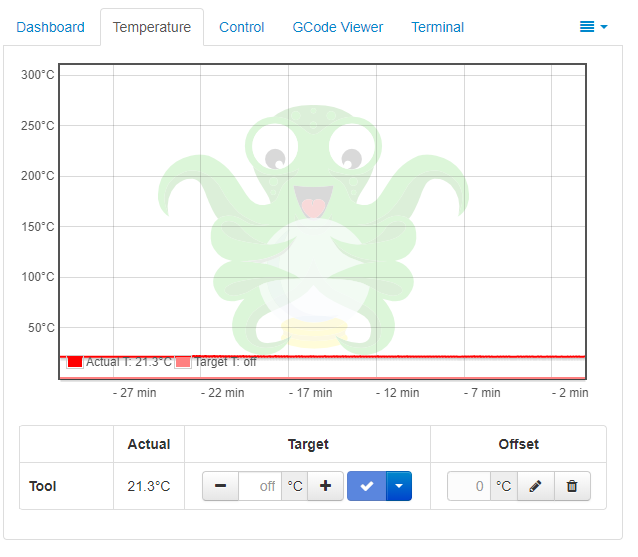Click the Actual T: 21.3°C legend label
638x557 pixels.
click(129, 362)
